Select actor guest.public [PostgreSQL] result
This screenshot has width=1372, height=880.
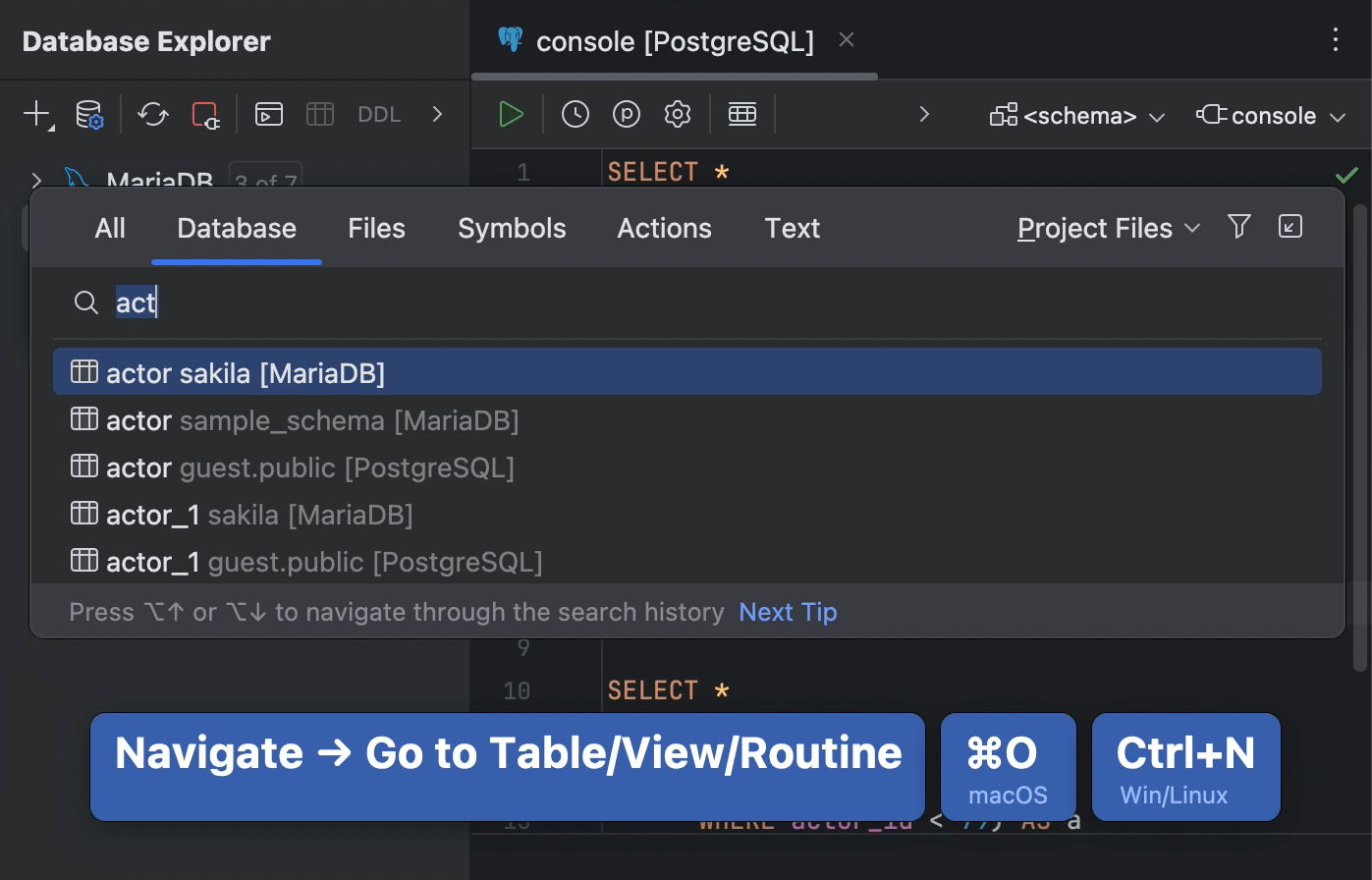tap(309, 467)
